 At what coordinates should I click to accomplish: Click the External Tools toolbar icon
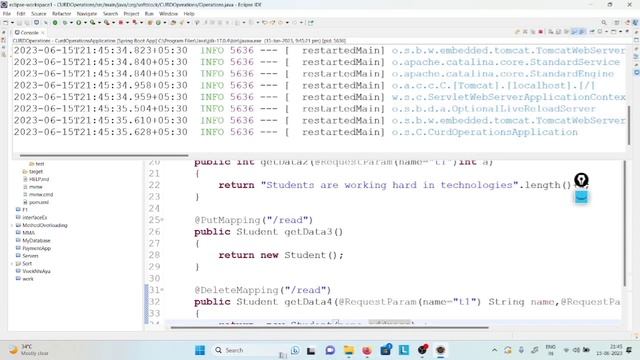[x=106, y=22]
